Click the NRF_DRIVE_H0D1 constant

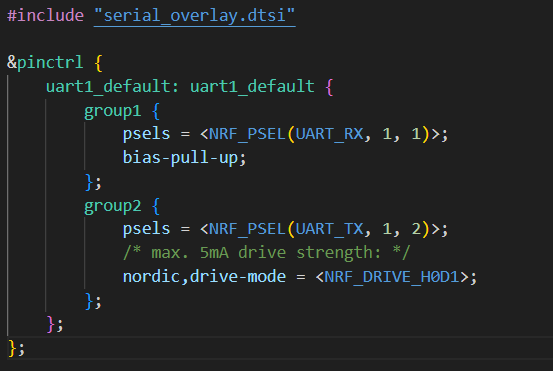pyautogui.click(x=392, y=277)
